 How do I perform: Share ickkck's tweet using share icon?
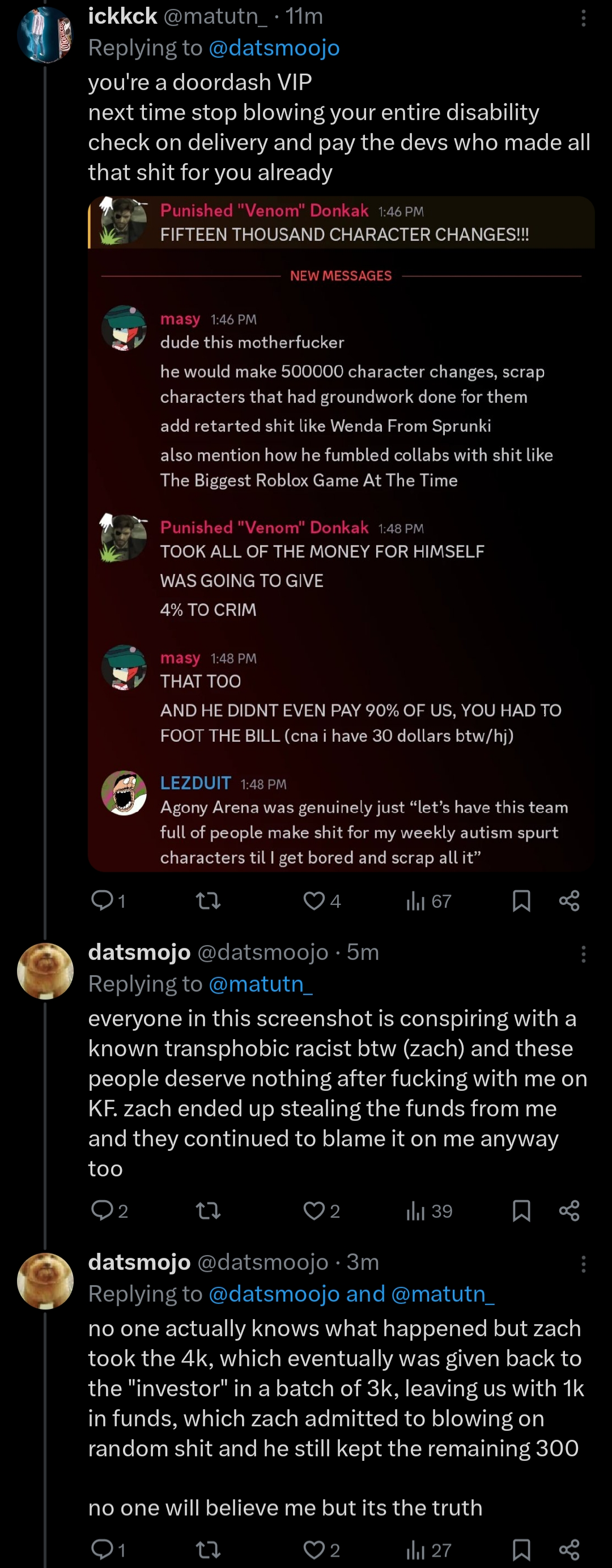(x=569, y=900)
